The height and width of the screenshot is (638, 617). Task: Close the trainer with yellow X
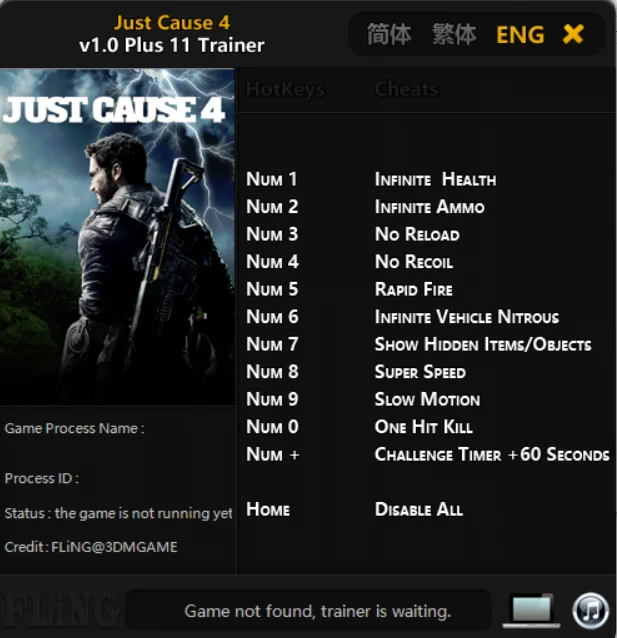573,34
